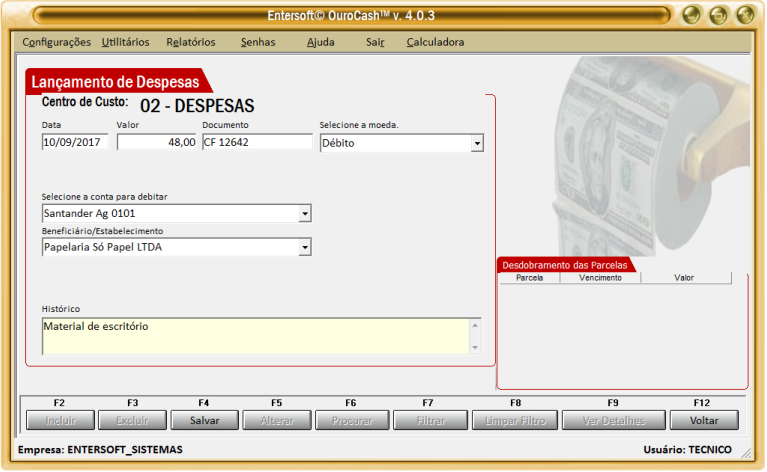
Task: Click the Valor field showing 48,00
Action: [x=157, y=142]
